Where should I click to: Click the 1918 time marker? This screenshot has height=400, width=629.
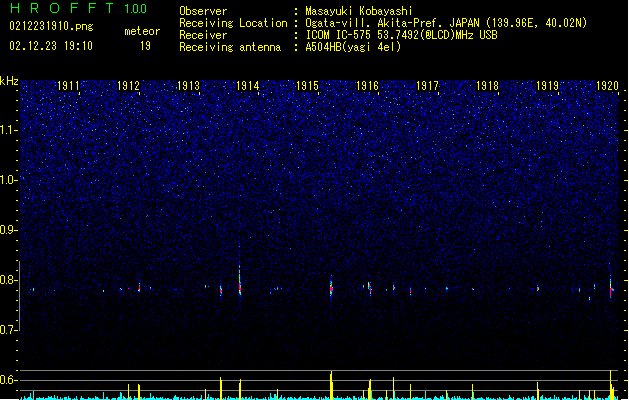(487, 86)
